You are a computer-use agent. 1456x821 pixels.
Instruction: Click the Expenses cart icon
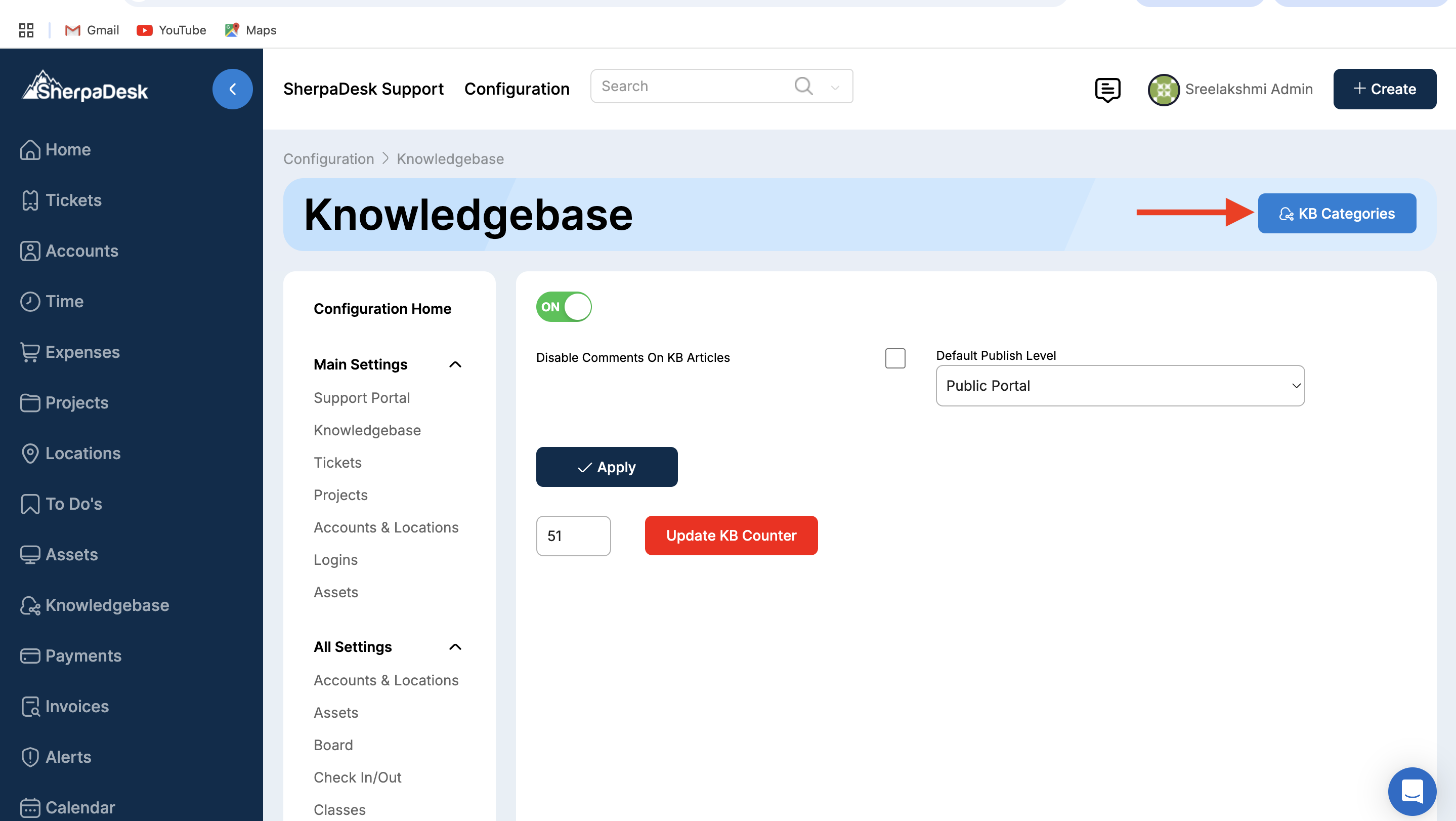[x=30, y=352]
